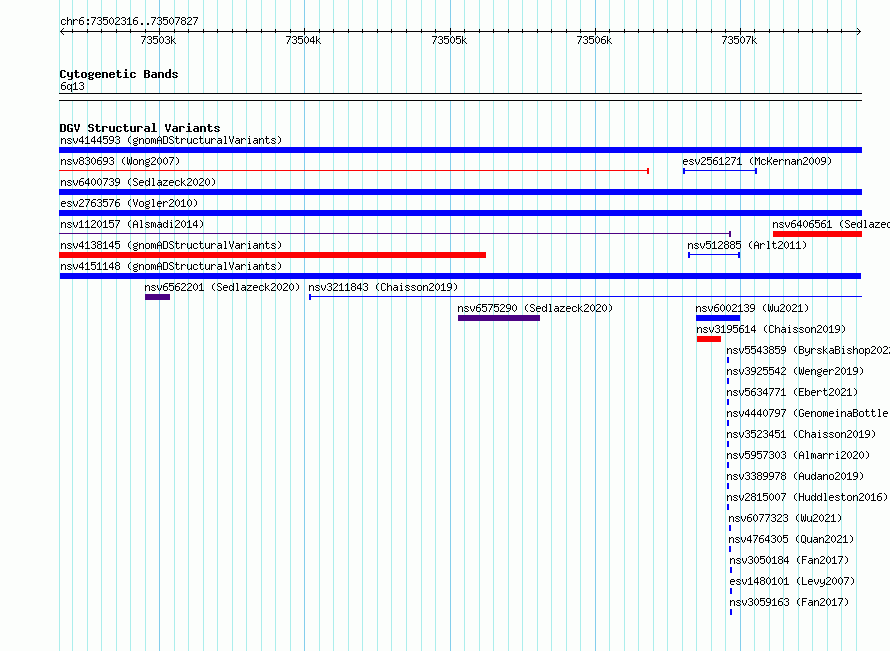Click the thin red line for nsv830693
Screen dimensions: 890x651
tap(354, 171)
